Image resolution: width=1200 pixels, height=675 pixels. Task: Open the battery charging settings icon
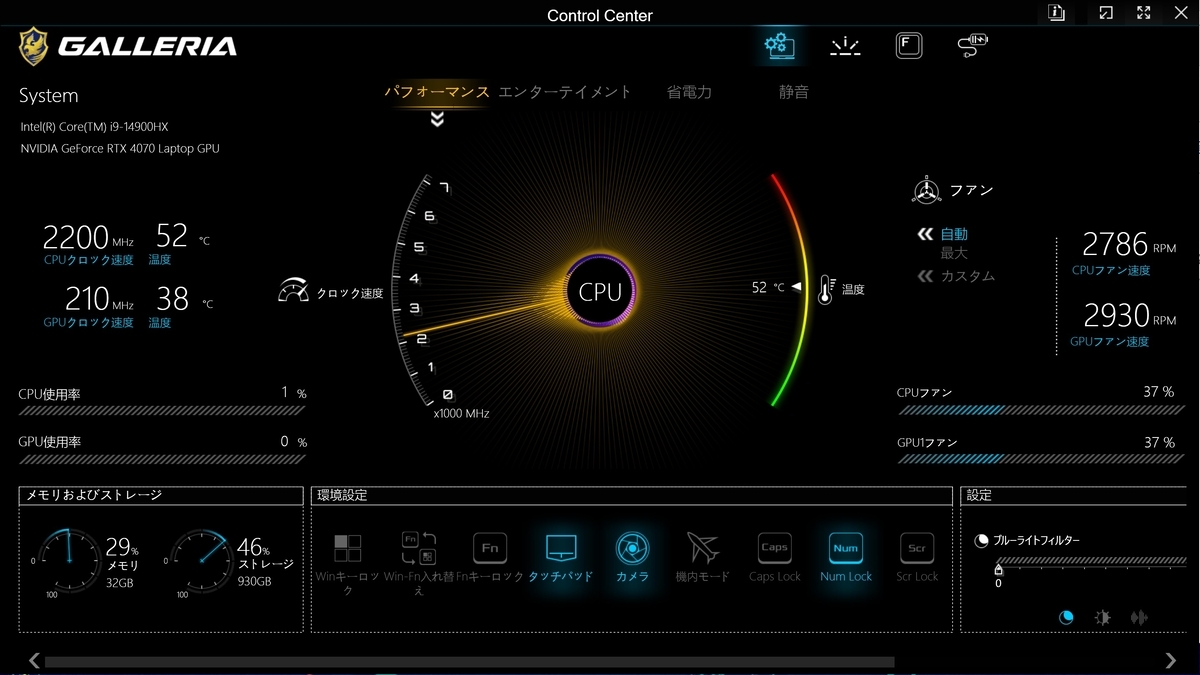tap(972, 46)
